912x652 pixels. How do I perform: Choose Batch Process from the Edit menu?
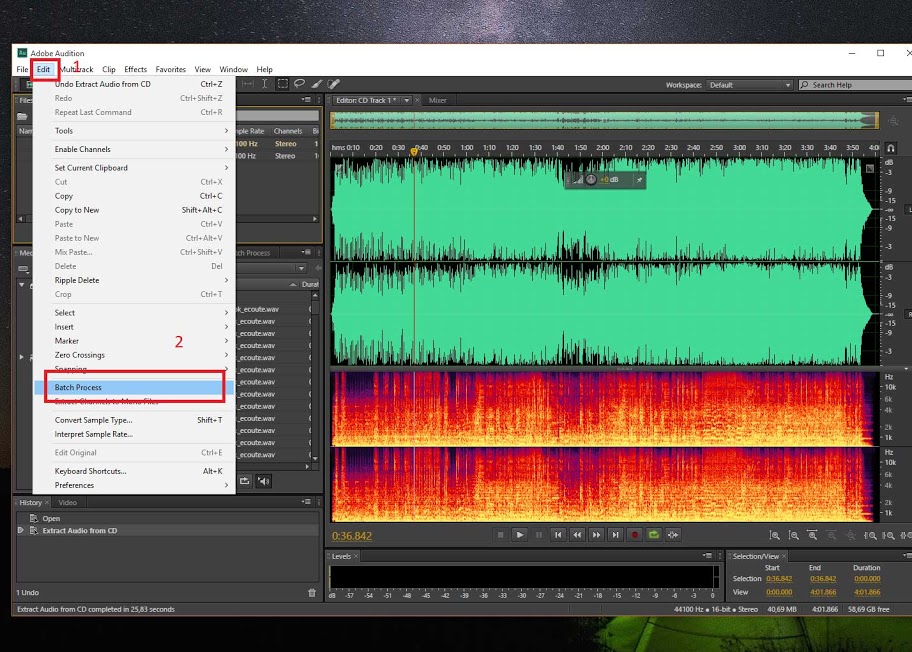point(80,387)
